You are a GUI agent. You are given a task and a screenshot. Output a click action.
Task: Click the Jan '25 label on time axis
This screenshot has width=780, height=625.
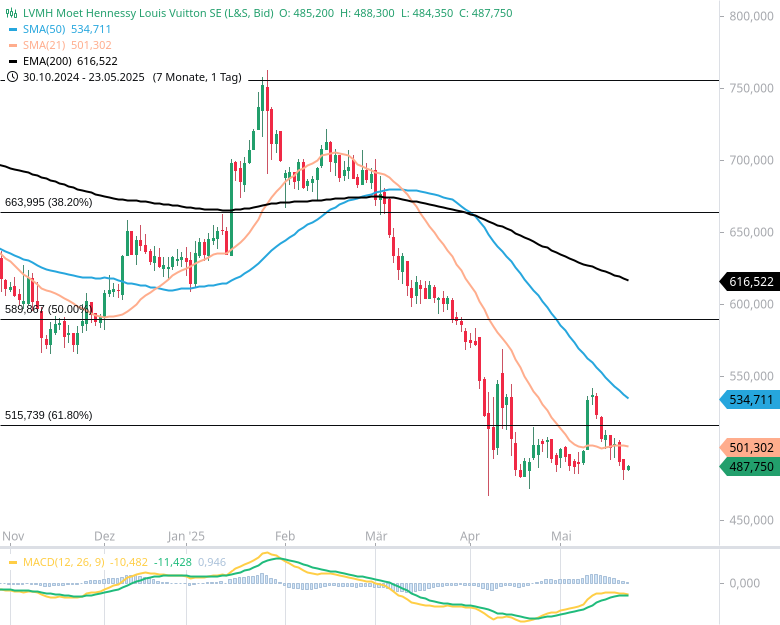186,536
